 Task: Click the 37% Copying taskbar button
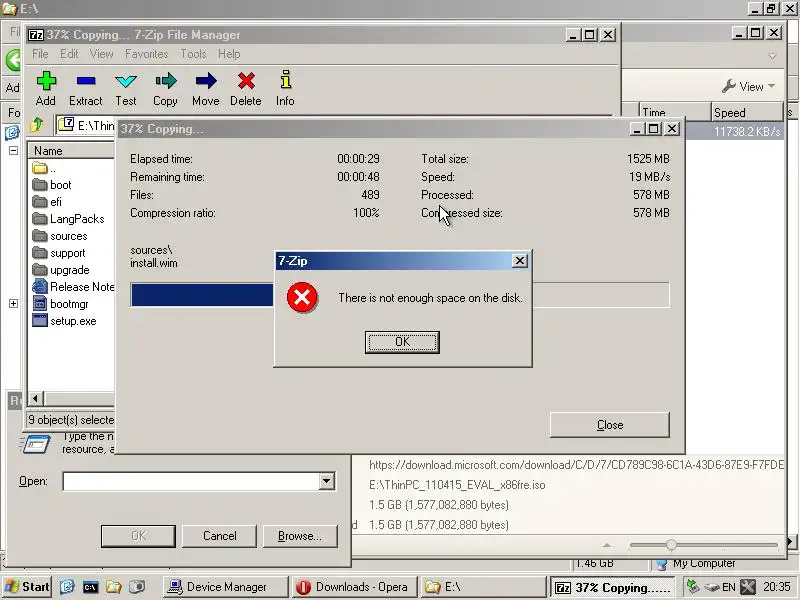(612, 587)
